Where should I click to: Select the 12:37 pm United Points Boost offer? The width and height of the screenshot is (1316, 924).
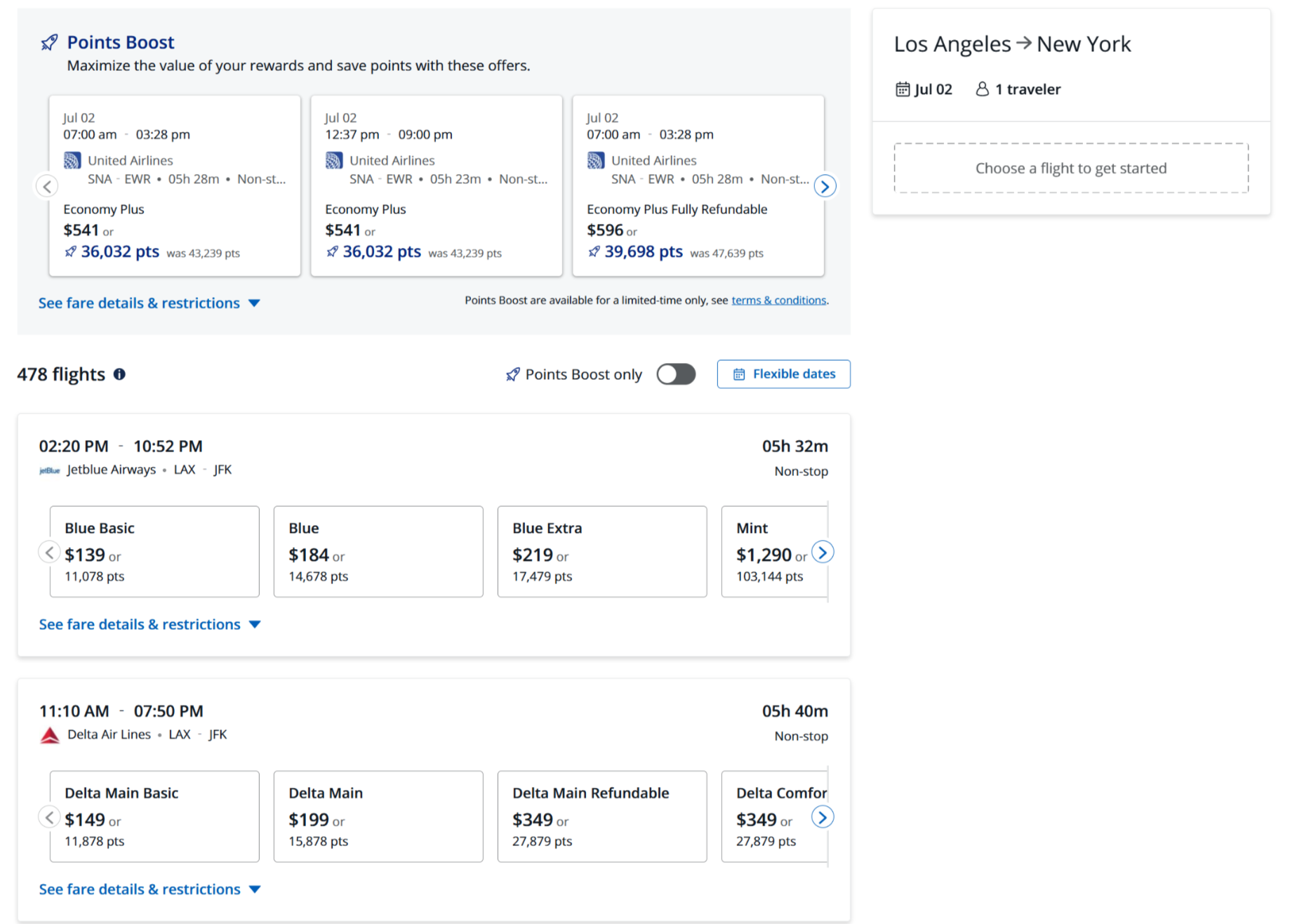(436, 186)
